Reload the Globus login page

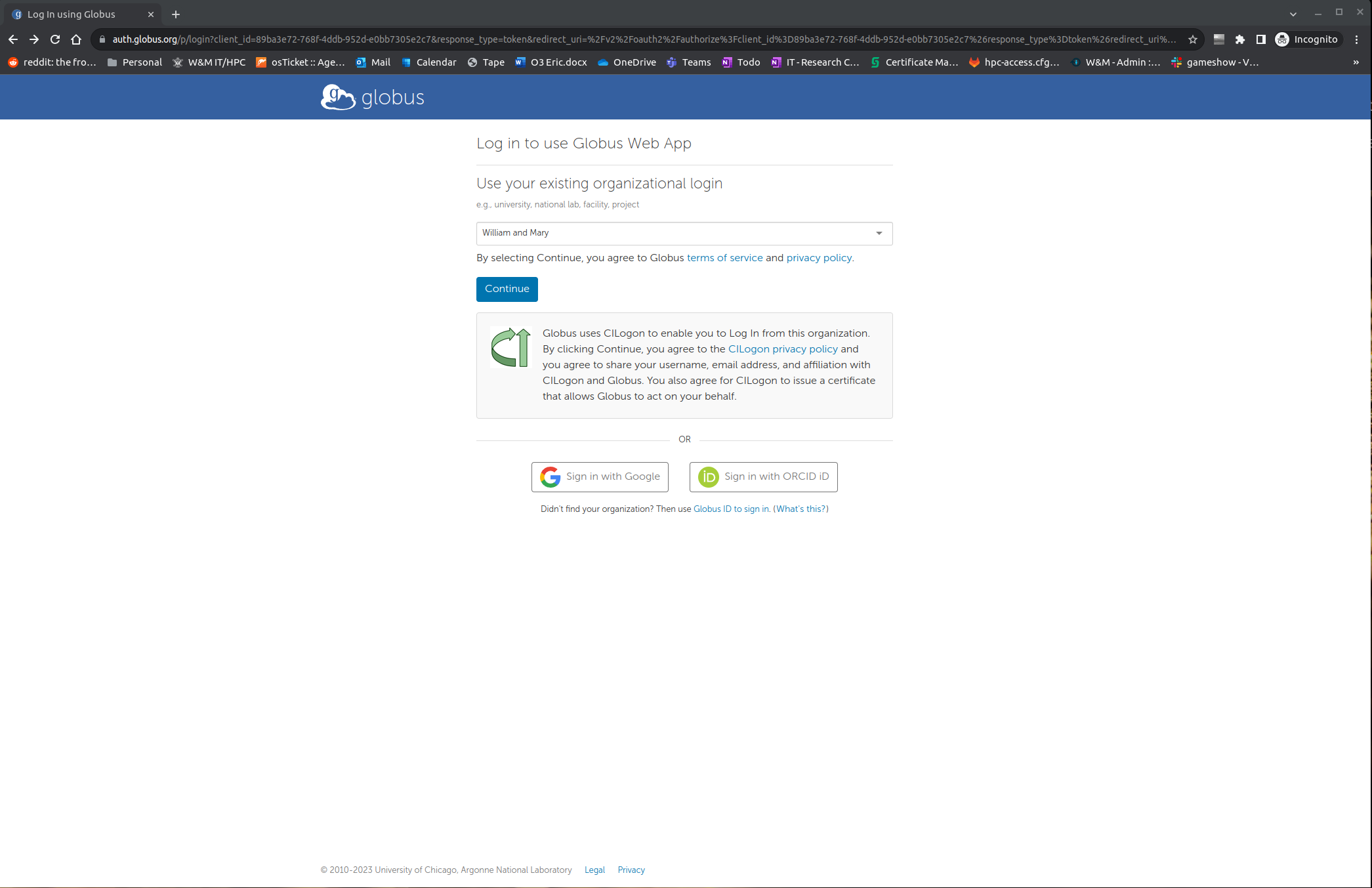click(55, 39)
